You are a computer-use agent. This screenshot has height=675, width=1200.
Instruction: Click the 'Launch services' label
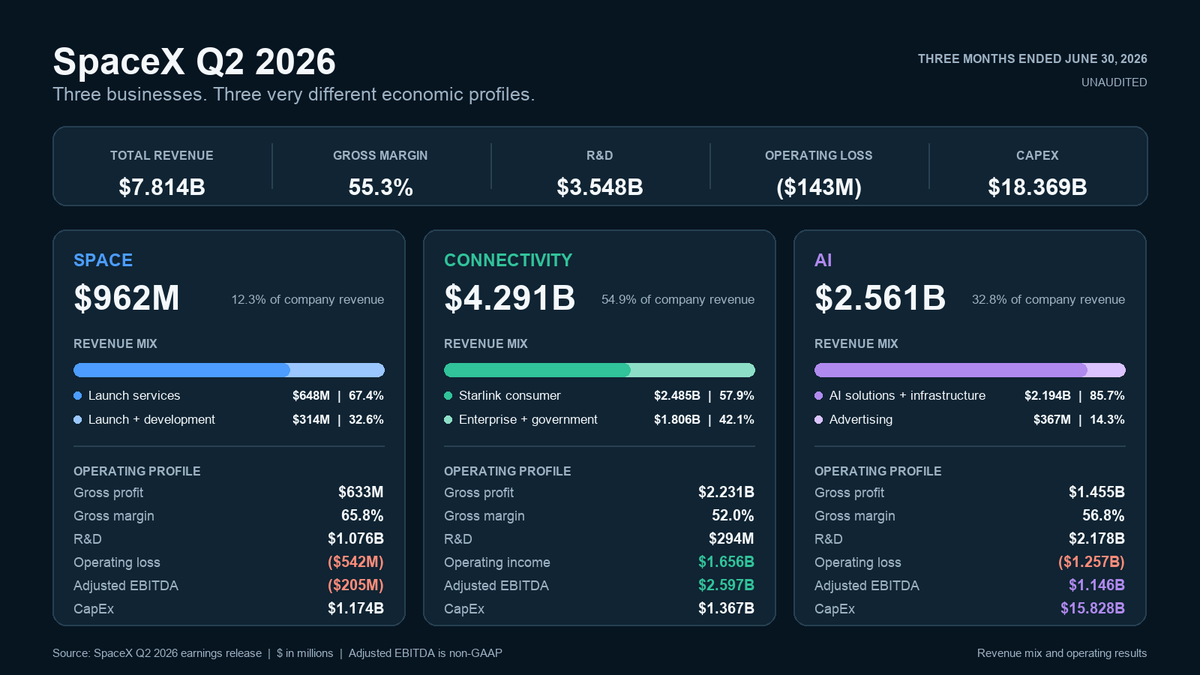[x=134, y=396]
